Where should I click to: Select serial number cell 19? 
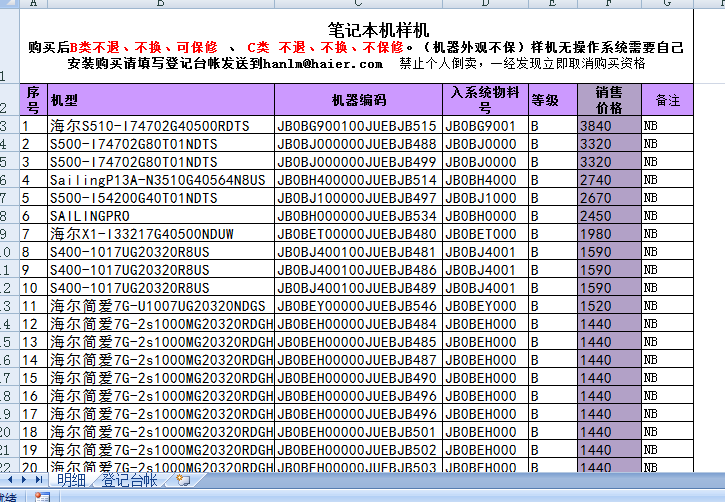click(33, 450)
